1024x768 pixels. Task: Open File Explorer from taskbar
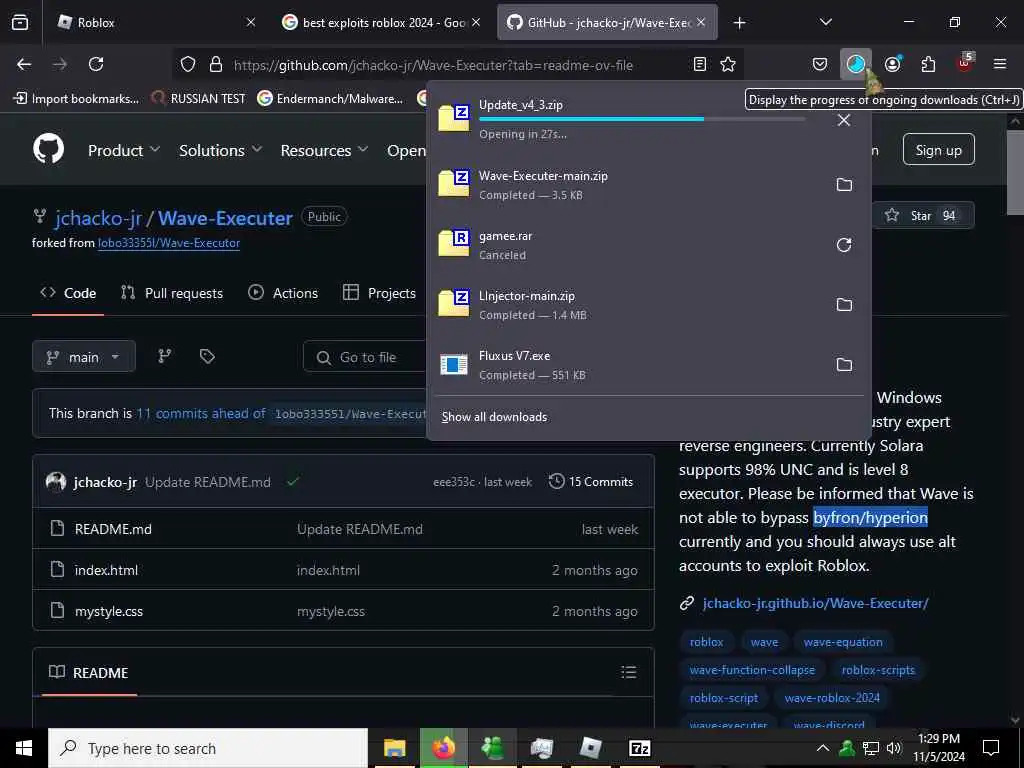(394, 748)
